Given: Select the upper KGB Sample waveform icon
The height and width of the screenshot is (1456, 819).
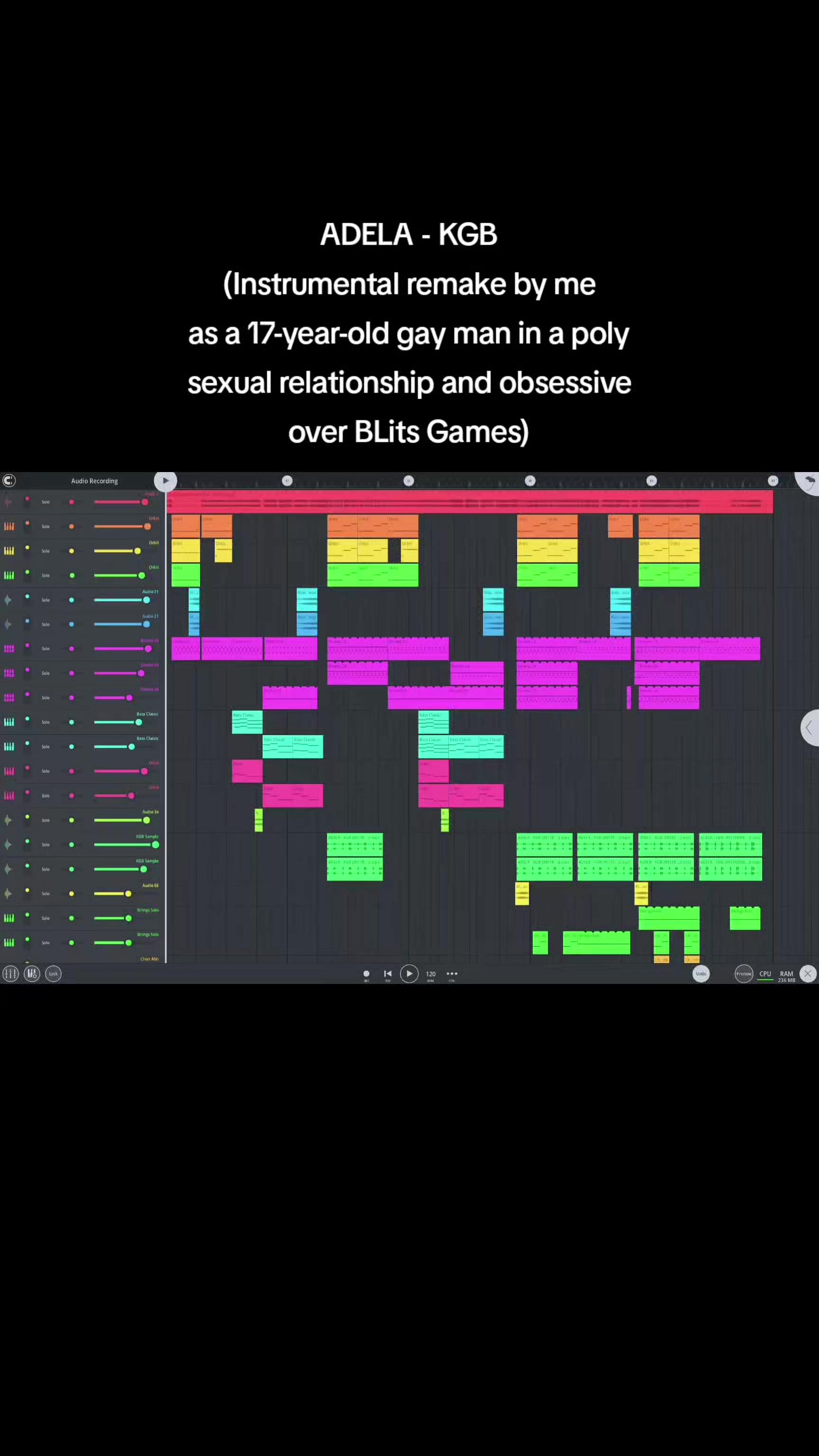Looking at the screenshot, I should [8, 845].
